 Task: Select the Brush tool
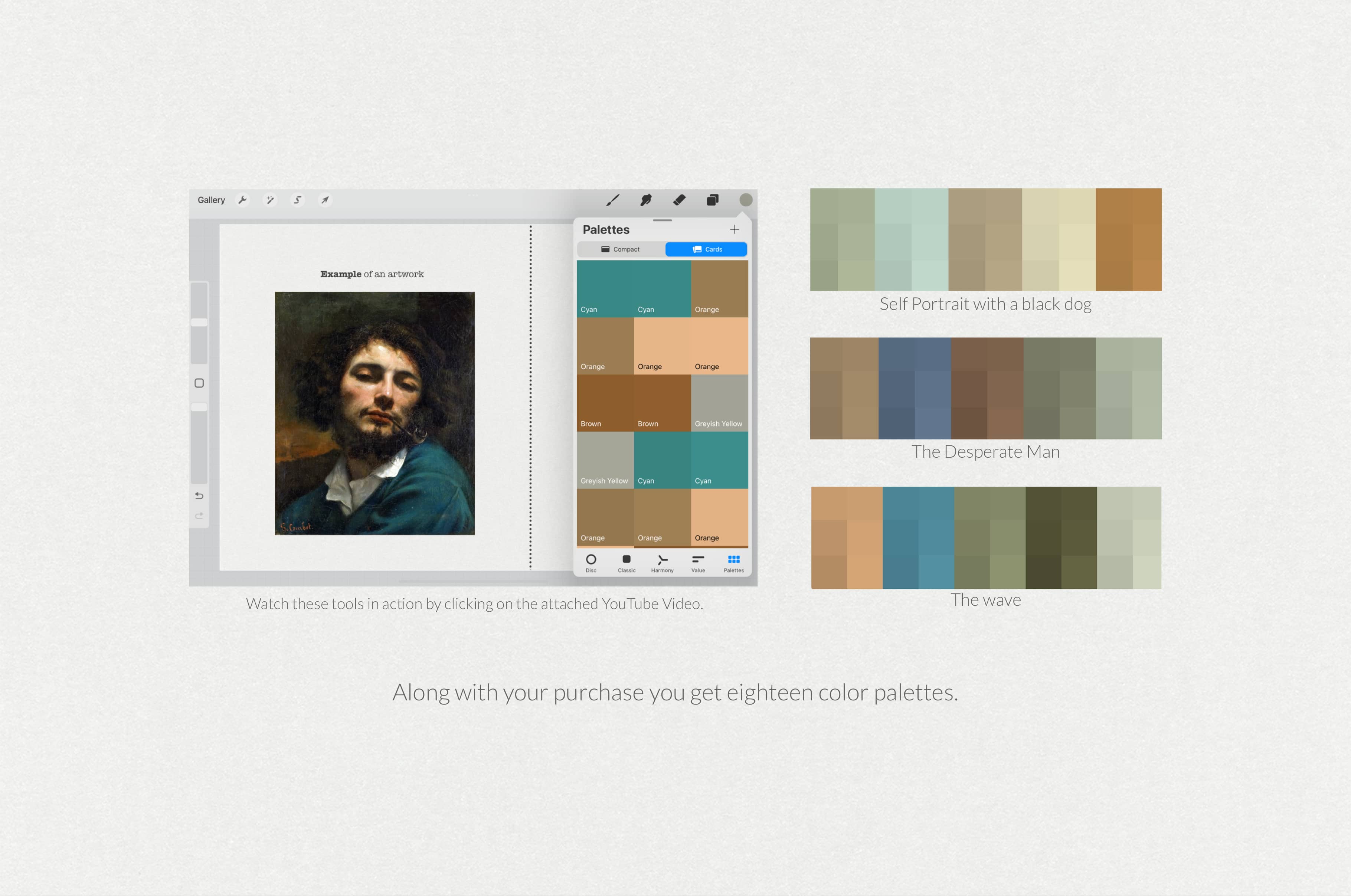pyautogui.click(x=613, y=200)
